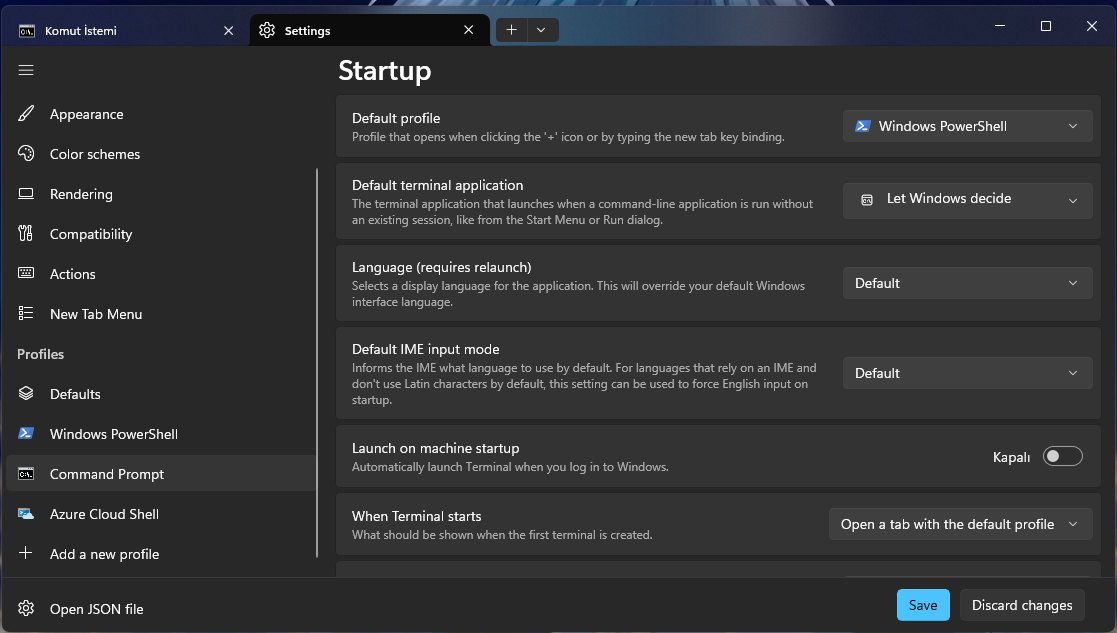This screenshot has height=633, width=1117.
Task: Click the Actions keyboard icon
Action: point(26,273)
